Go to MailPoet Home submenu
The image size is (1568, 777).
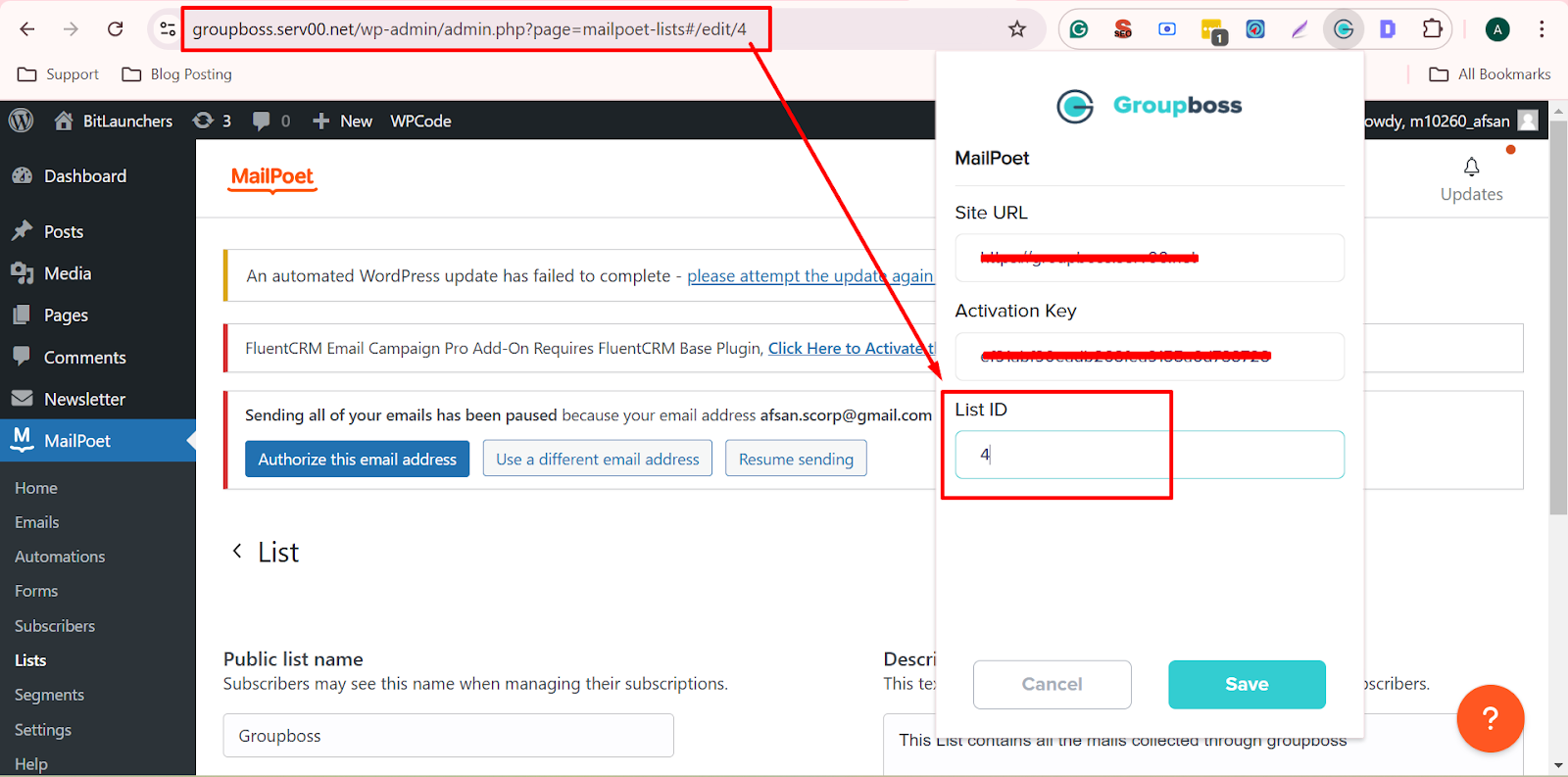[x=36, y=488]
